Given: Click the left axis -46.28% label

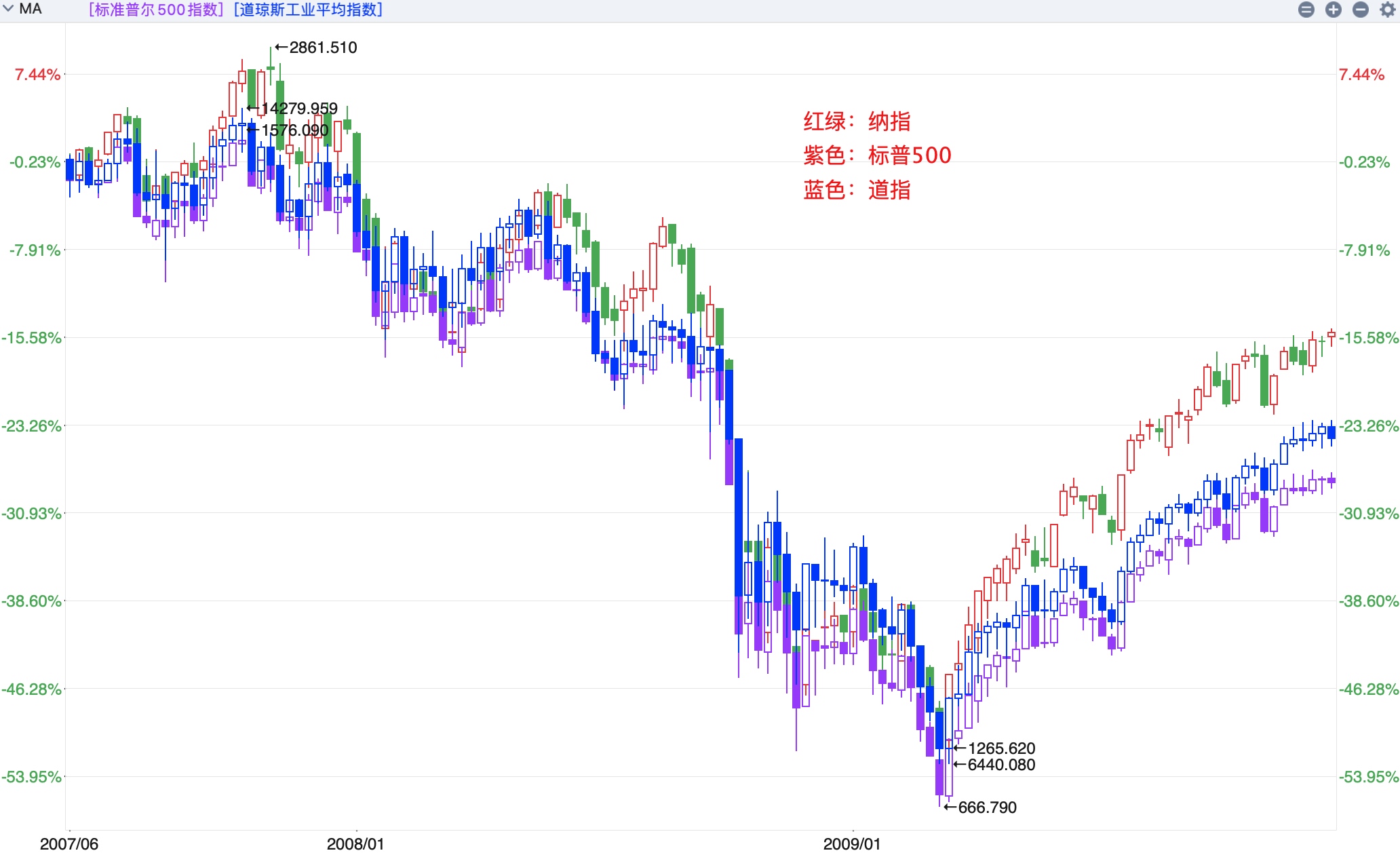Looking at the screenshot, I should click(31, 689).
